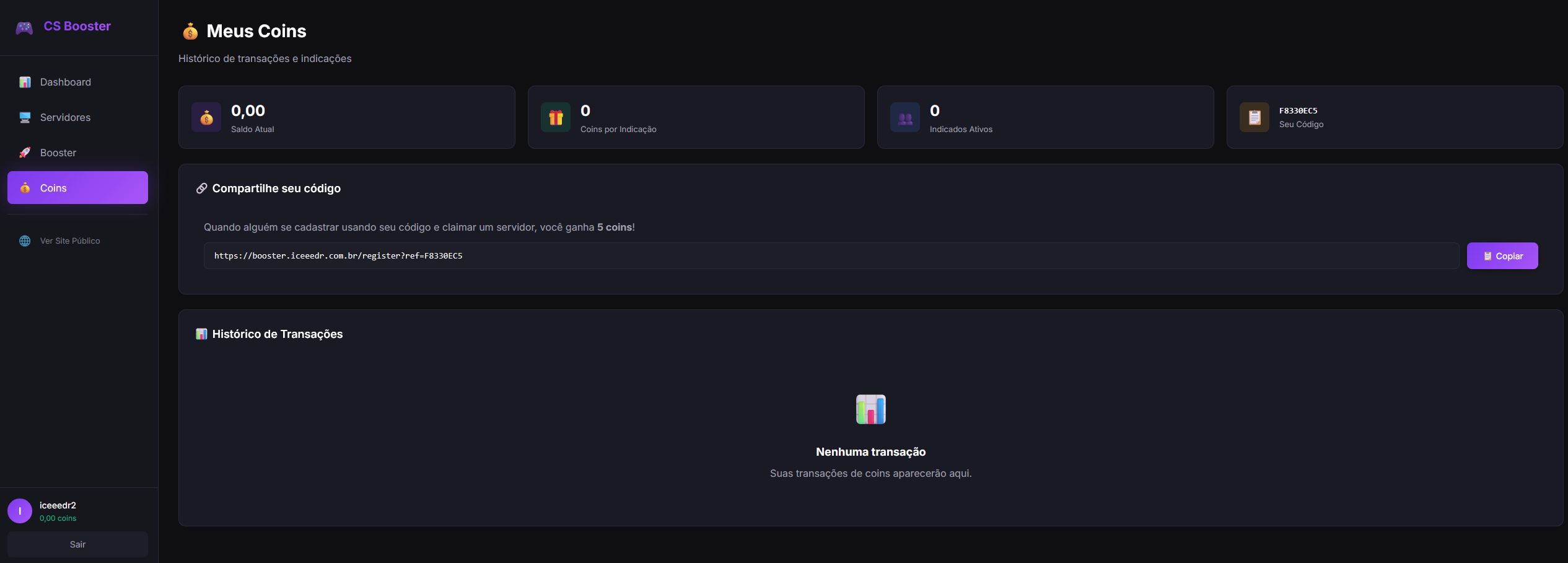Click the CS Booster gamepad logo icon

click(x=24, y=27)
